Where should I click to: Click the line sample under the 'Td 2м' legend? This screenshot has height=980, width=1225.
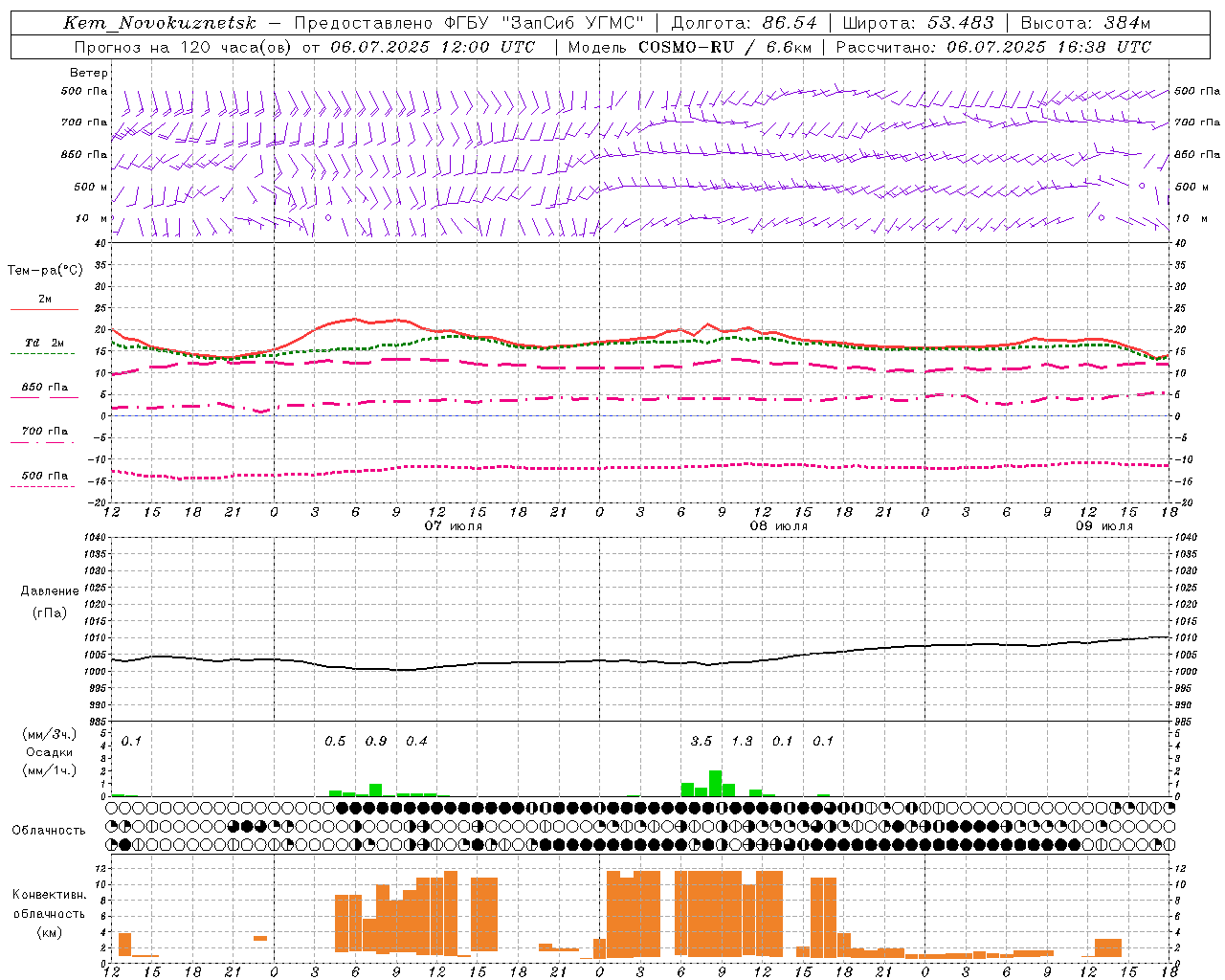click(x=43, y=354)
